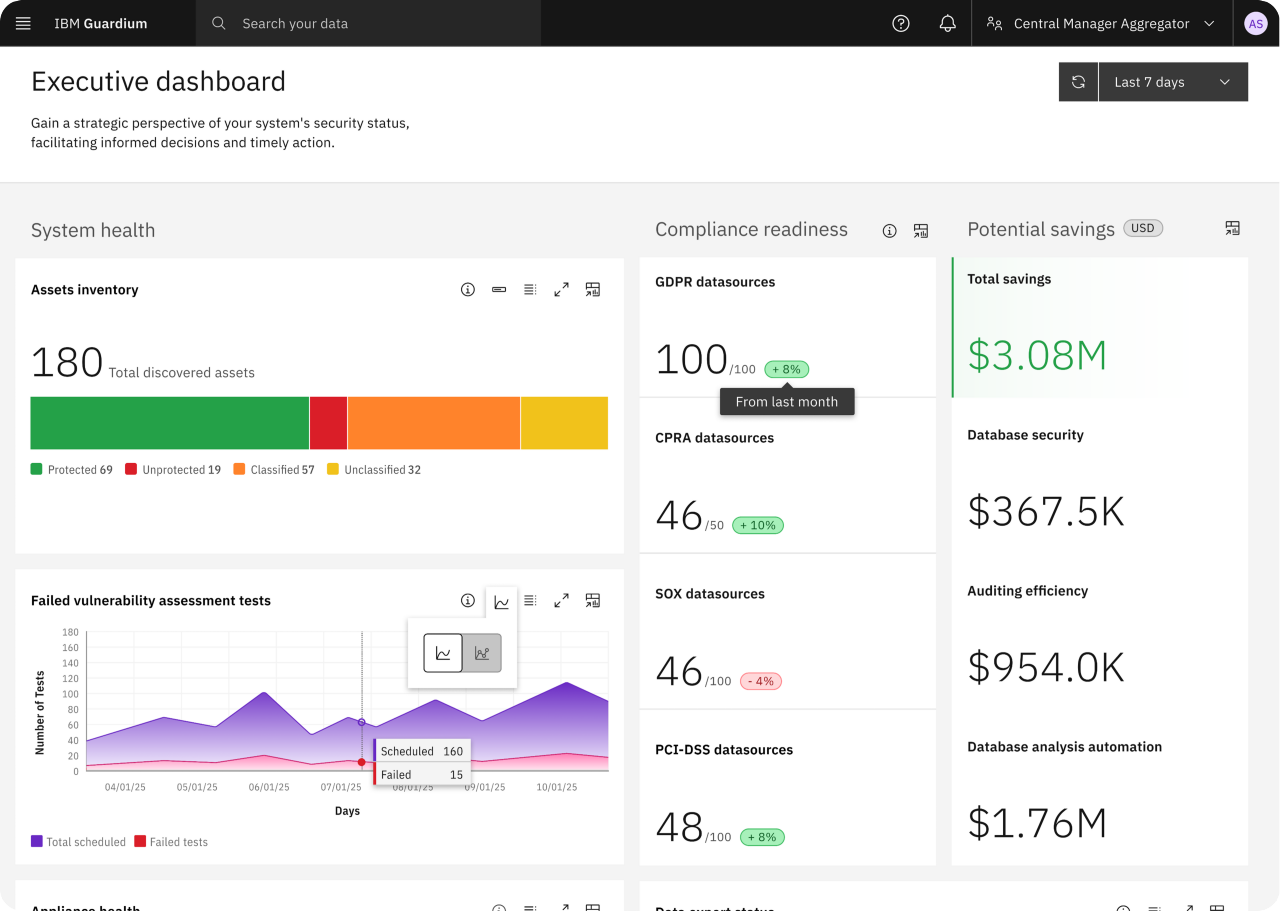Expand the Assets inventory card to fullscreen
1280x911 pixels.
(561, 289)
